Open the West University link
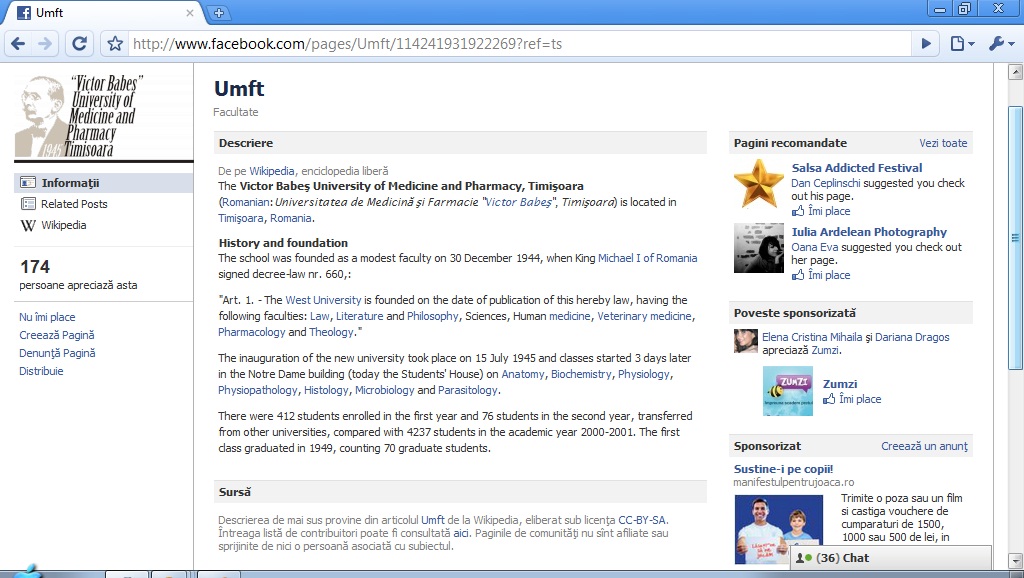The width and height of the screenshot is (1024, 578). [x=323, y=300]
